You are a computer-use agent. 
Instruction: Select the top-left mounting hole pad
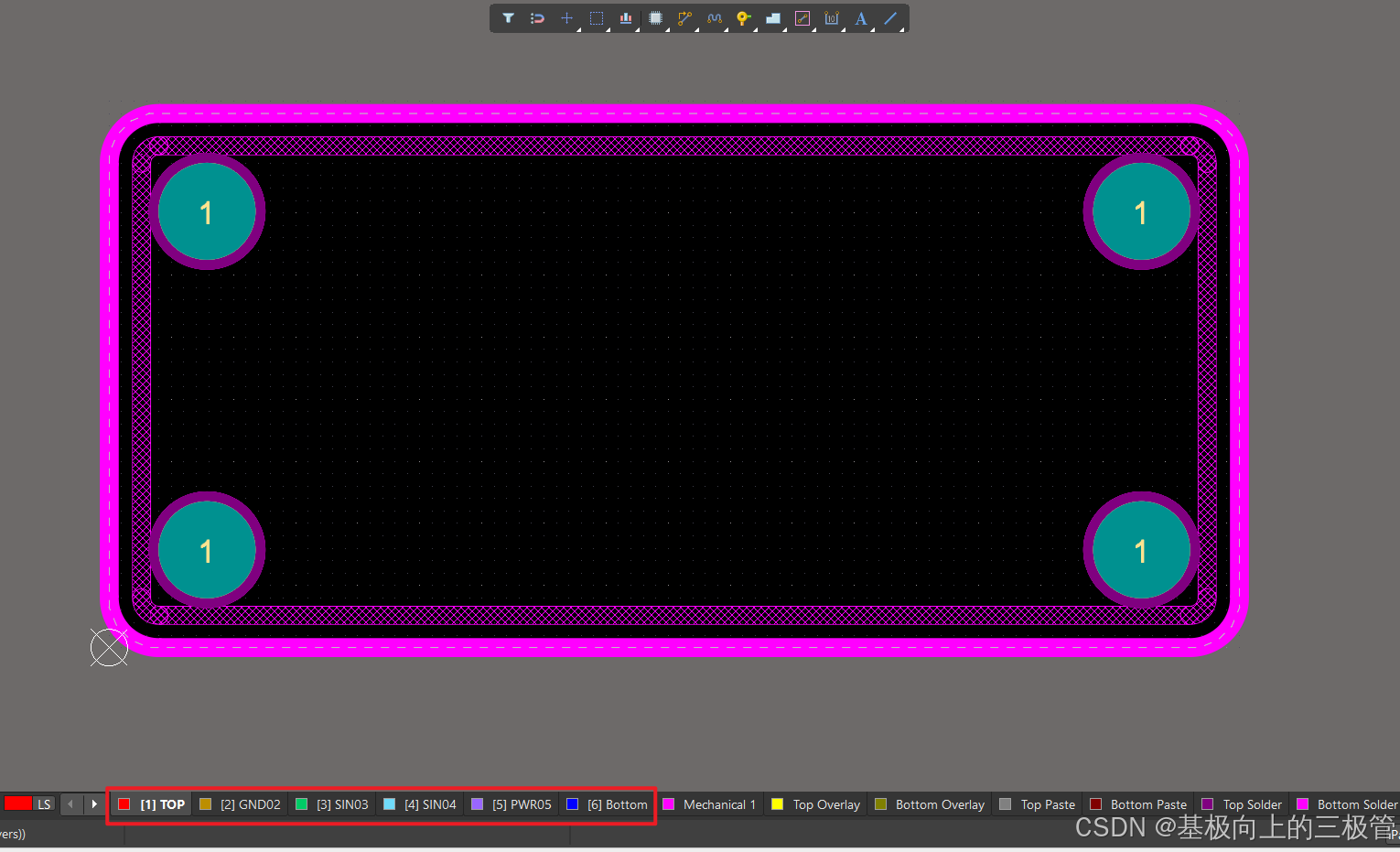pos(207,211)
